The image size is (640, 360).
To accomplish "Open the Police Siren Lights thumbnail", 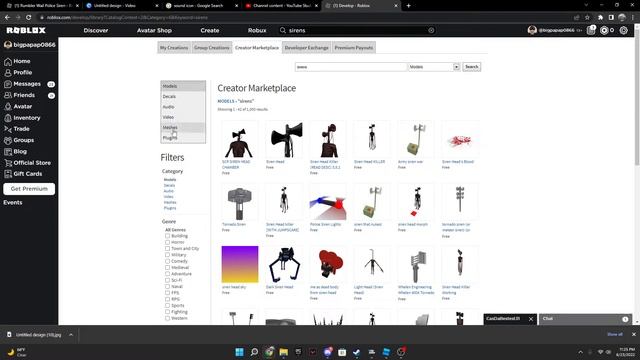I will tap(327, 202).
